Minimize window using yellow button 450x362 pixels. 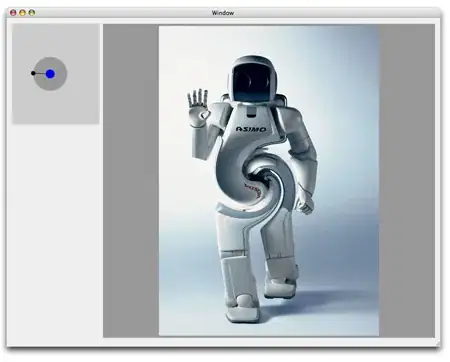22,13
